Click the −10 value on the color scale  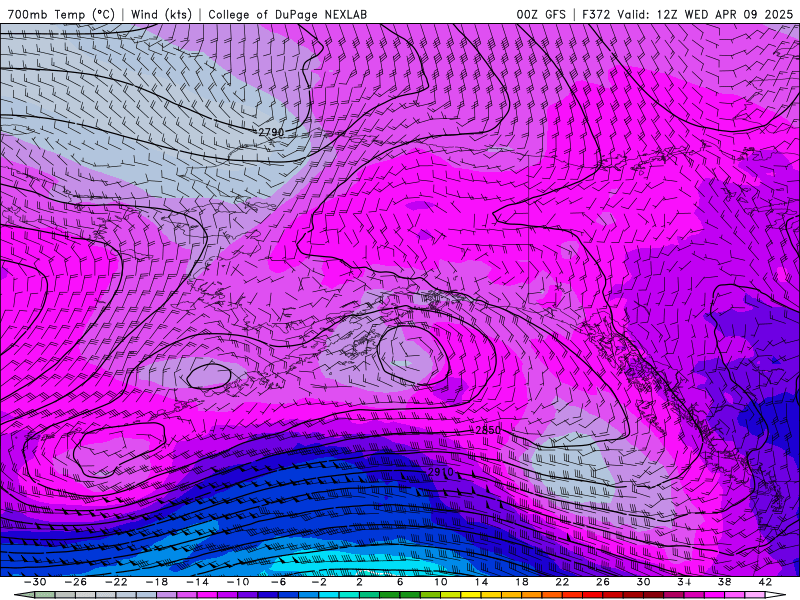pyautogui.click(x=238, y=582)
